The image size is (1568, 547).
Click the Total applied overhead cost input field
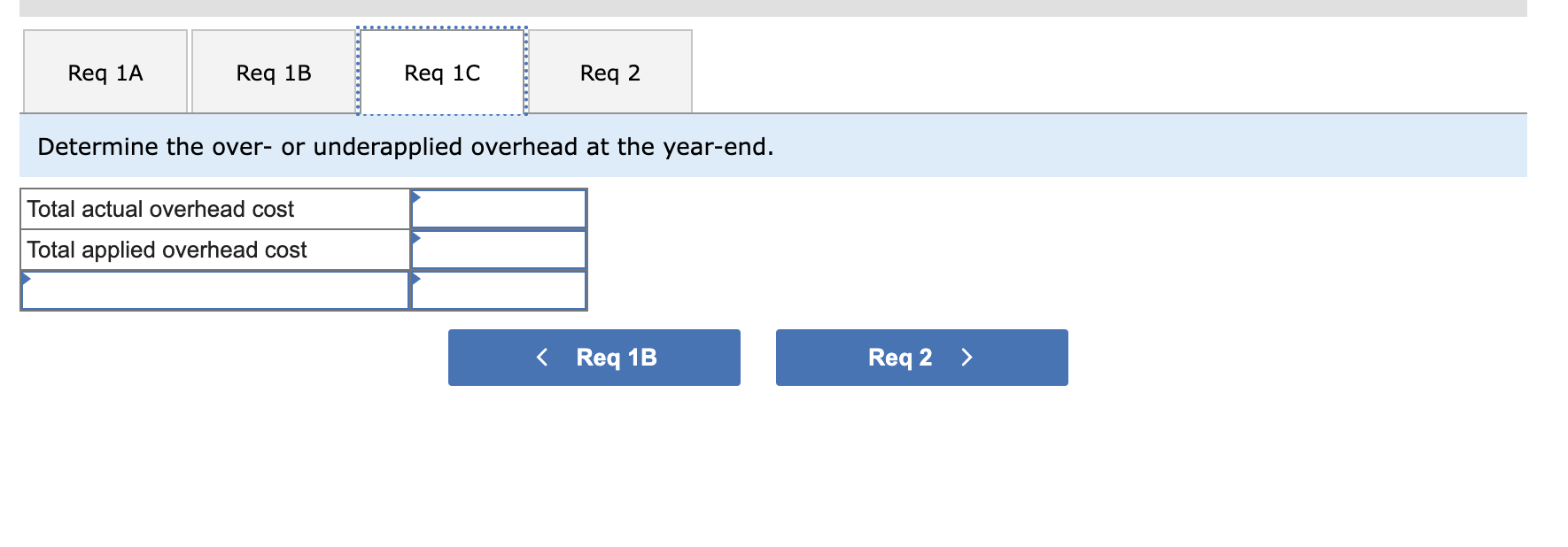click(501, 250)
